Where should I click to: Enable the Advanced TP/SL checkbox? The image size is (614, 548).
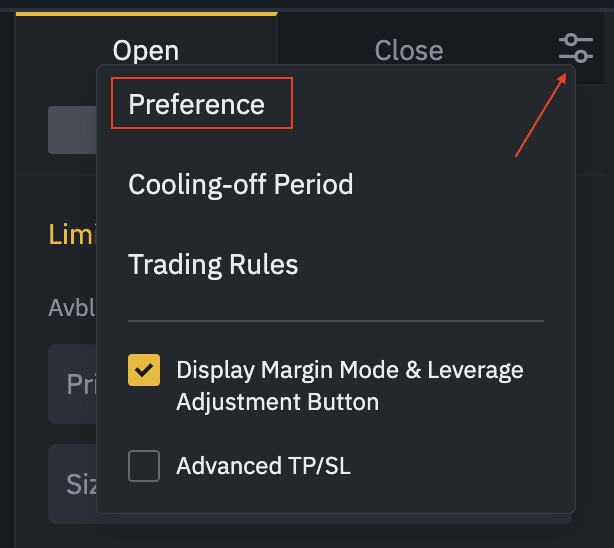click(144, 465)
